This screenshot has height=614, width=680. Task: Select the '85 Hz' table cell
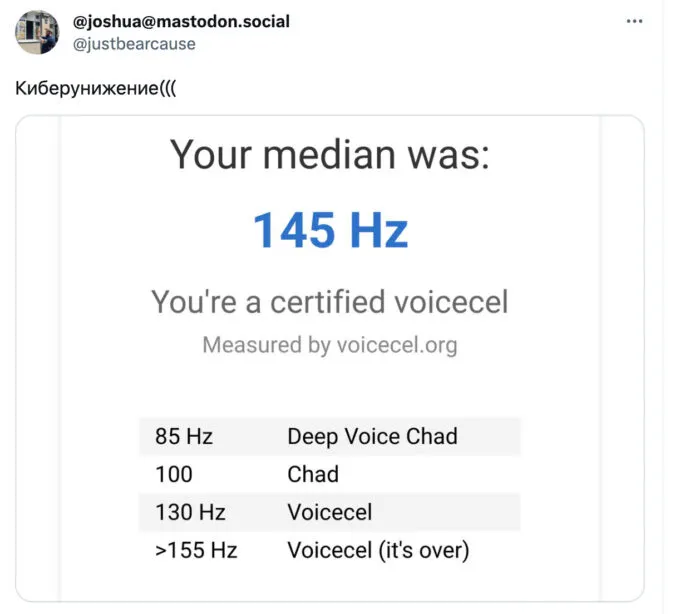click(x=184, y=436)
